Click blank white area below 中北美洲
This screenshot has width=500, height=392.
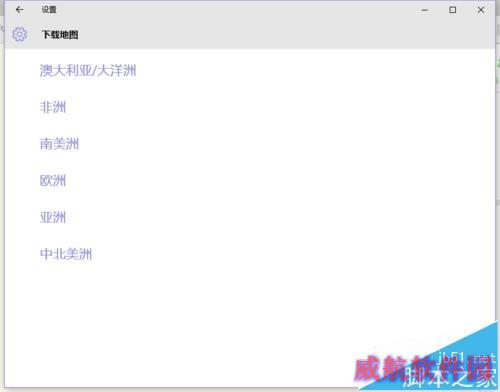[x=200, y=307]
